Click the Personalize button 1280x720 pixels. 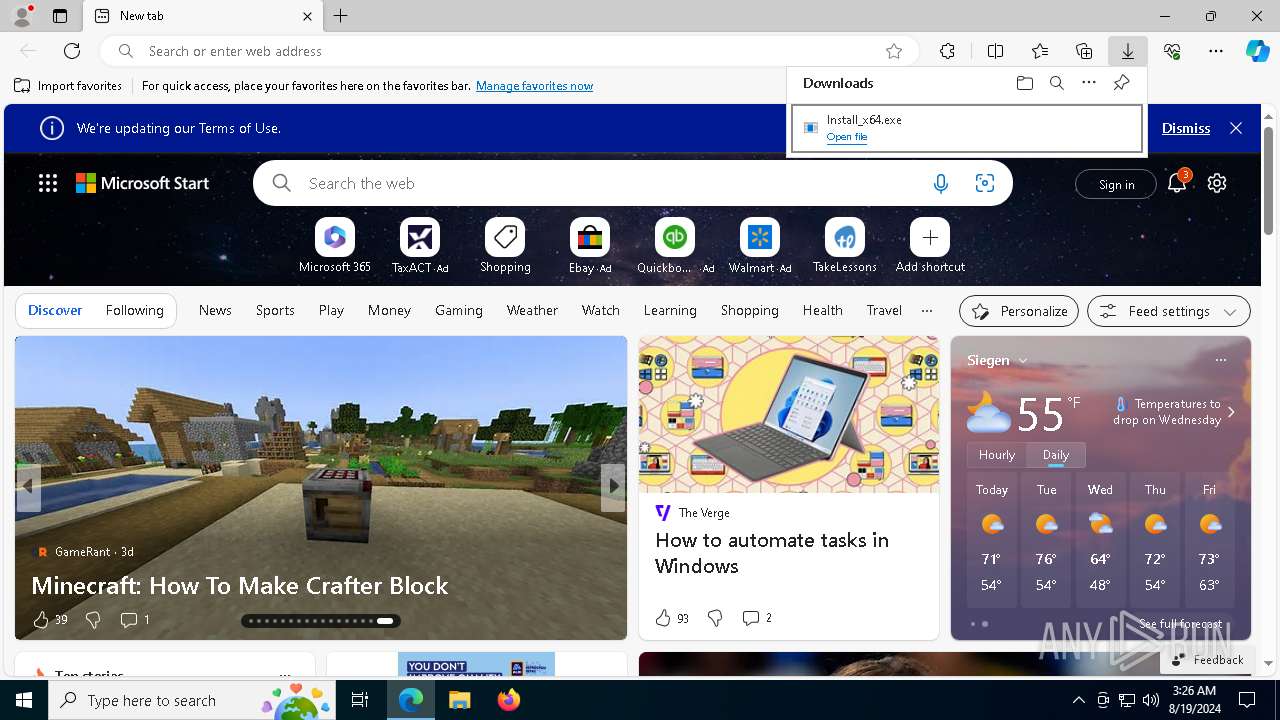(1019, 311)
